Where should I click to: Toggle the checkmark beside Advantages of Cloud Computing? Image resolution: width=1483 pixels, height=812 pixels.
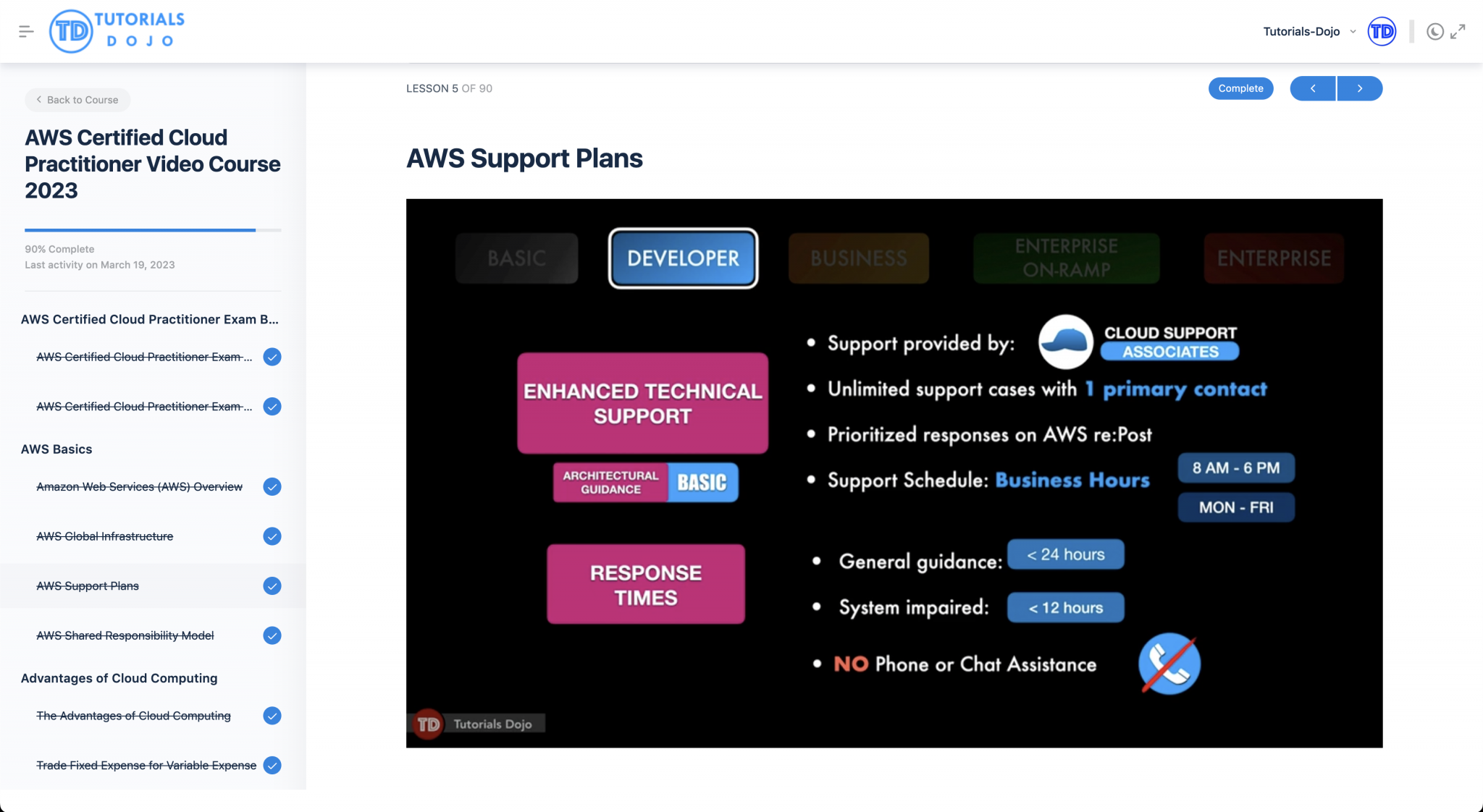272,716
